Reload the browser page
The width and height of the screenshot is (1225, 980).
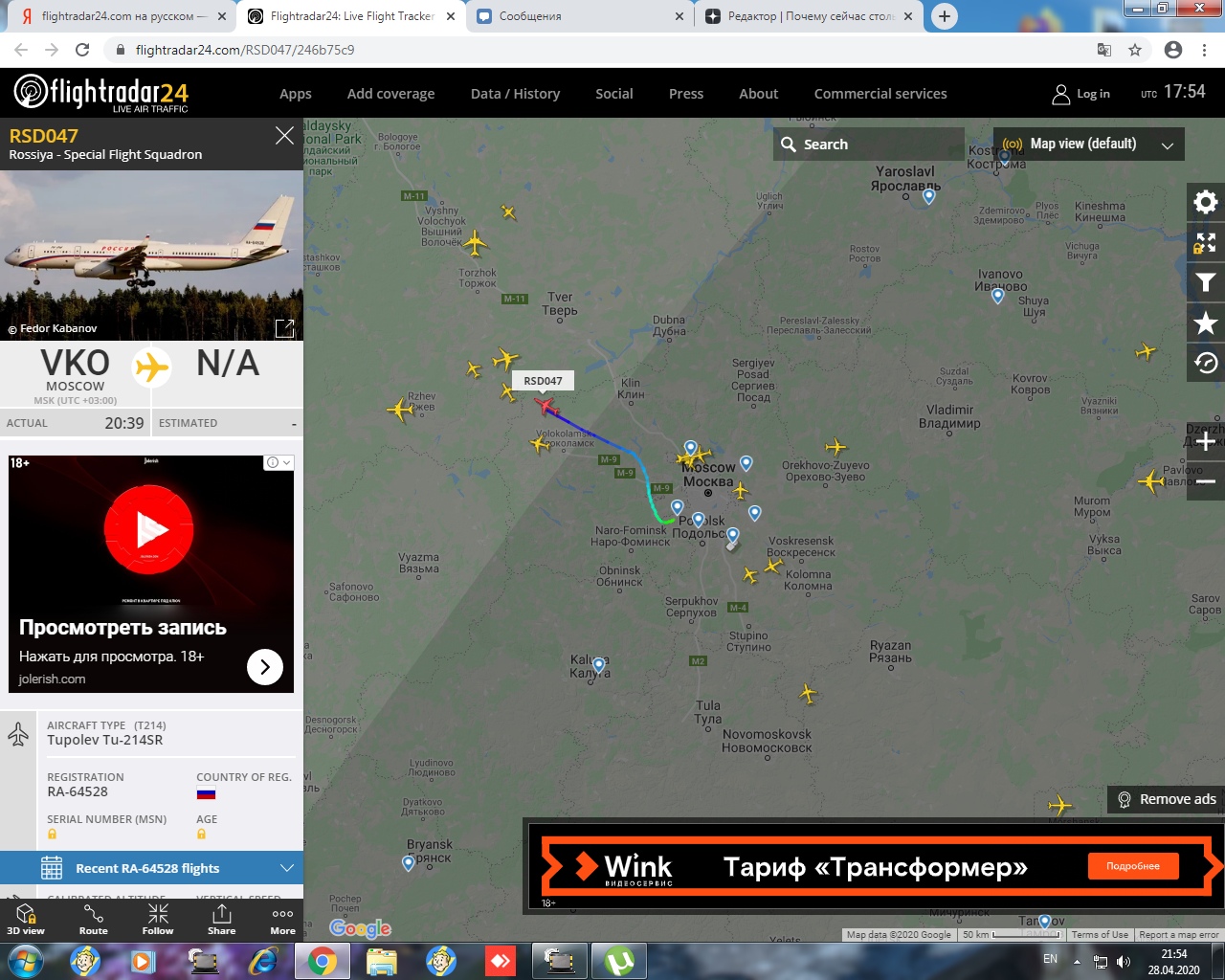point(82,50)
